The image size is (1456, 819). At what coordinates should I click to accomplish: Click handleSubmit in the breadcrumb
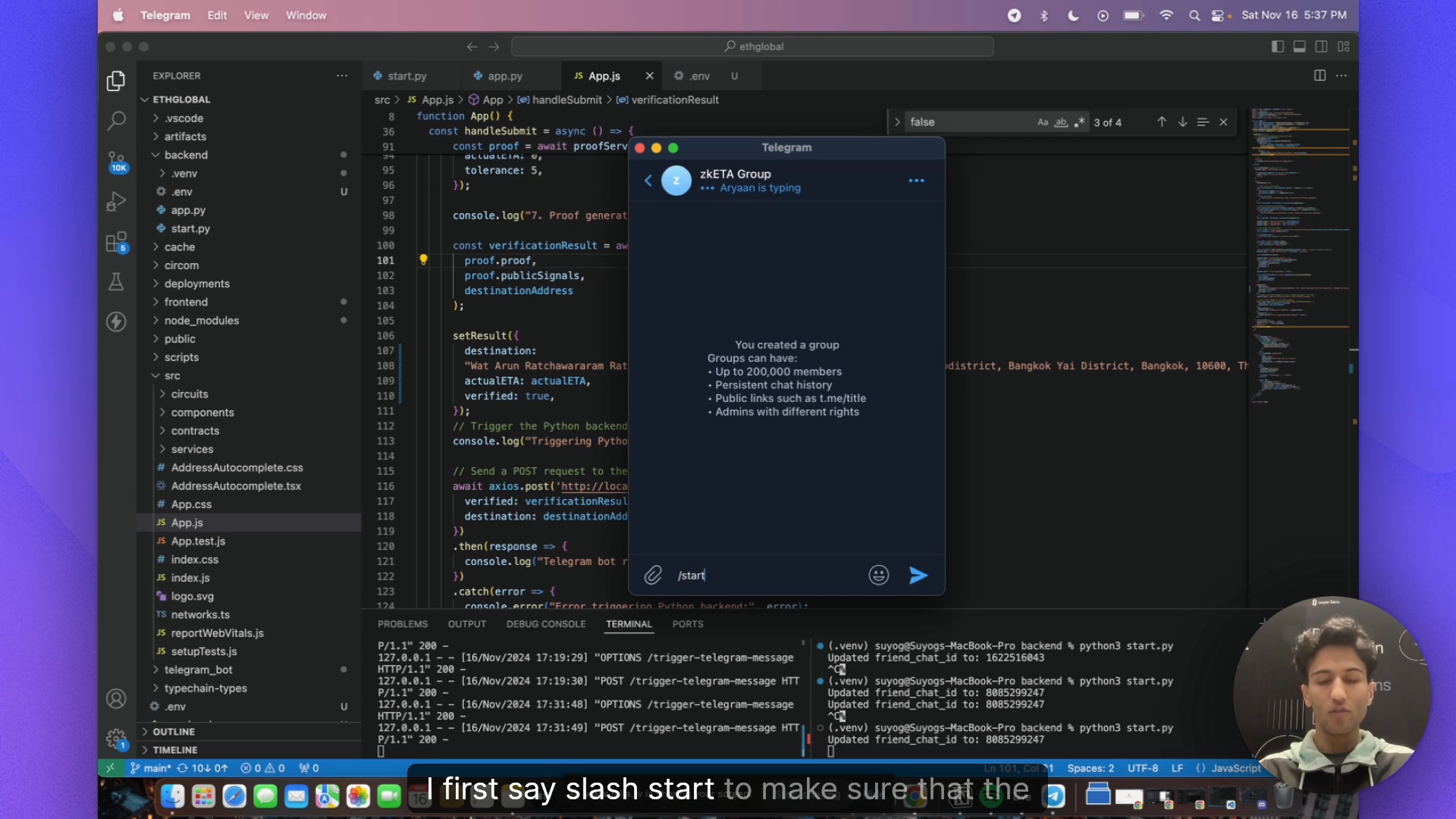click(x=566, y=100)
